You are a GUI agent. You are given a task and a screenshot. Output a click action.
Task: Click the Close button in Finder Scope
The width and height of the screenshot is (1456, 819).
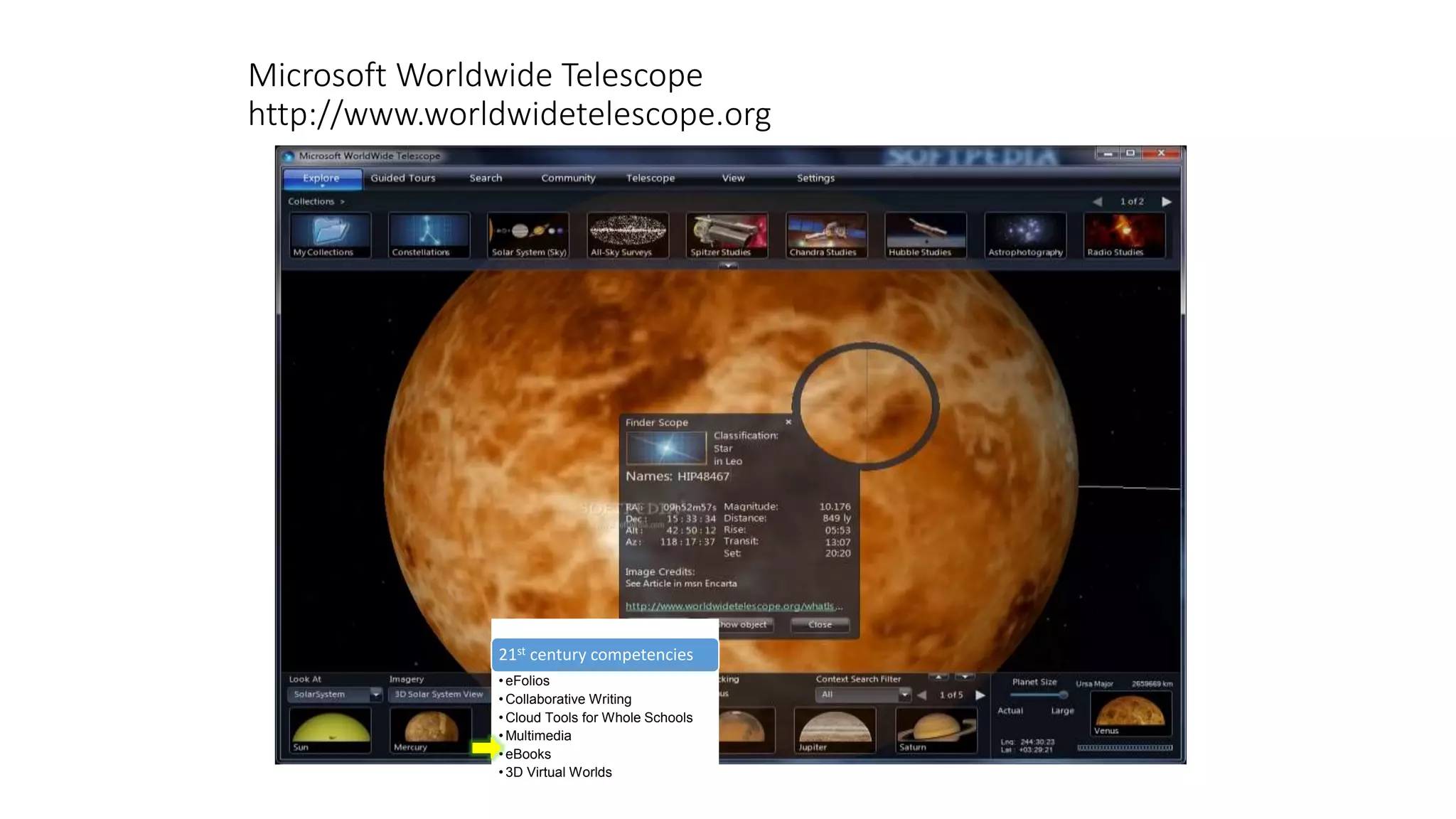(x=820, y=625)
